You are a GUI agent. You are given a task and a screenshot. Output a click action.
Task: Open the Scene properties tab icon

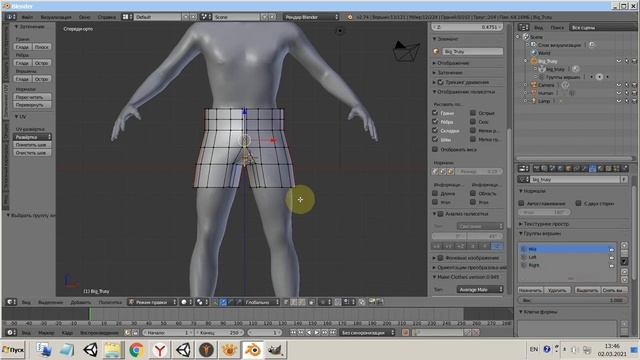[552, 168]
